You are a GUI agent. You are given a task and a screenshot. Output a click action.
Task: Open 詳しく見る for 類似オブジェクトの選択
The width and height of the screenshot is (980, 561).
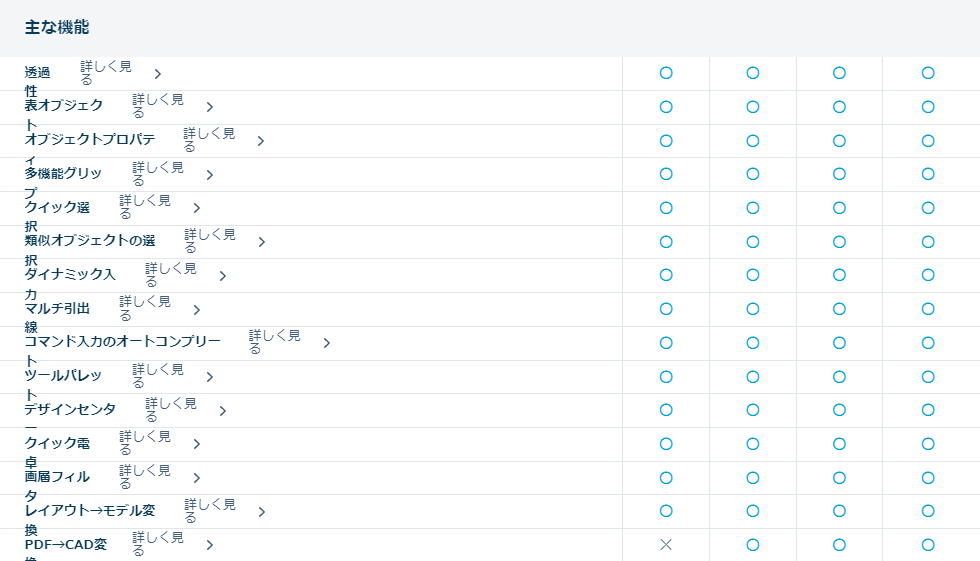(x=209, y=241)
